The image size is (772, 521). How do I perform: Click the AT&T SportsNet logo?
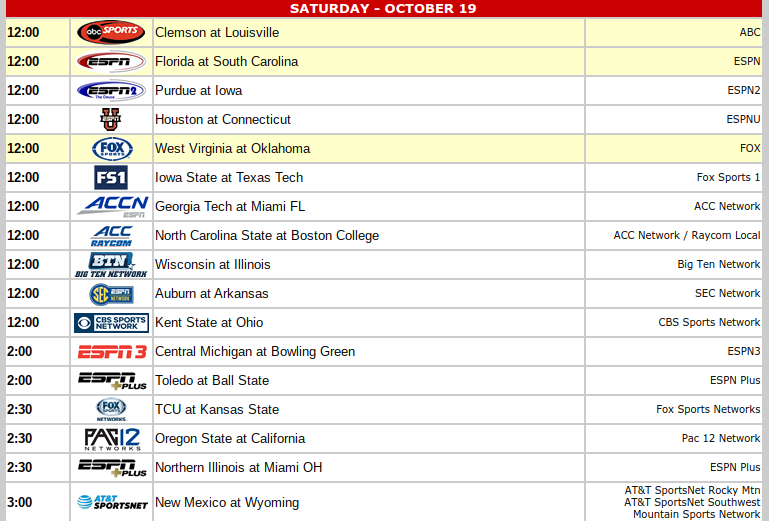(x=111, y=502)
